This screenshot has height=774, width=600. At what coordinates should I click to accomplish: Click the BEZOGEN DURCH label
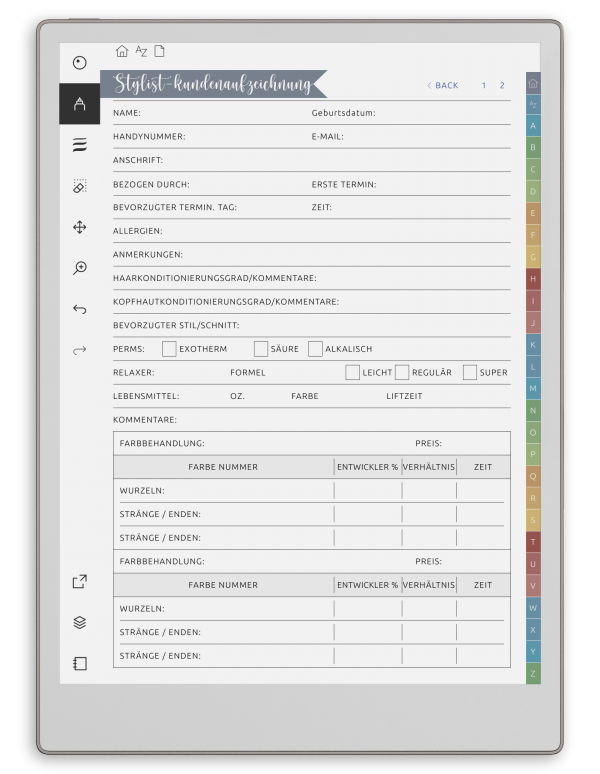[x=151, y=184]
